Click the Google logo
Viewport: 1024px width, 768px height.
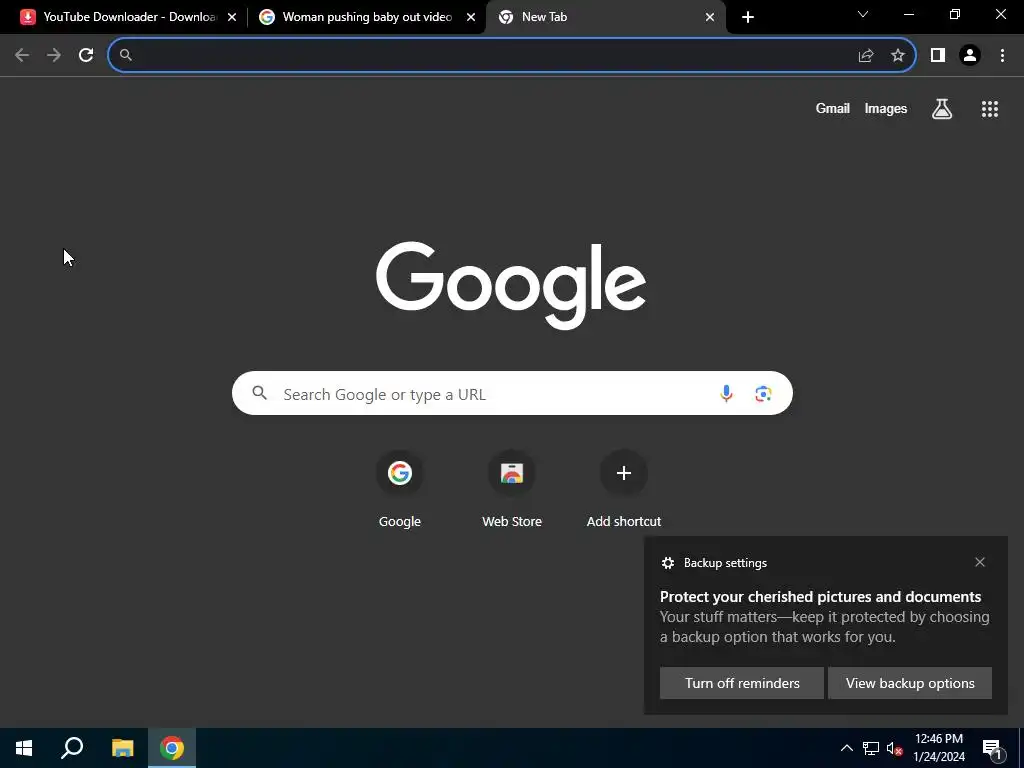pyautogui.click(x=511, y=286)
